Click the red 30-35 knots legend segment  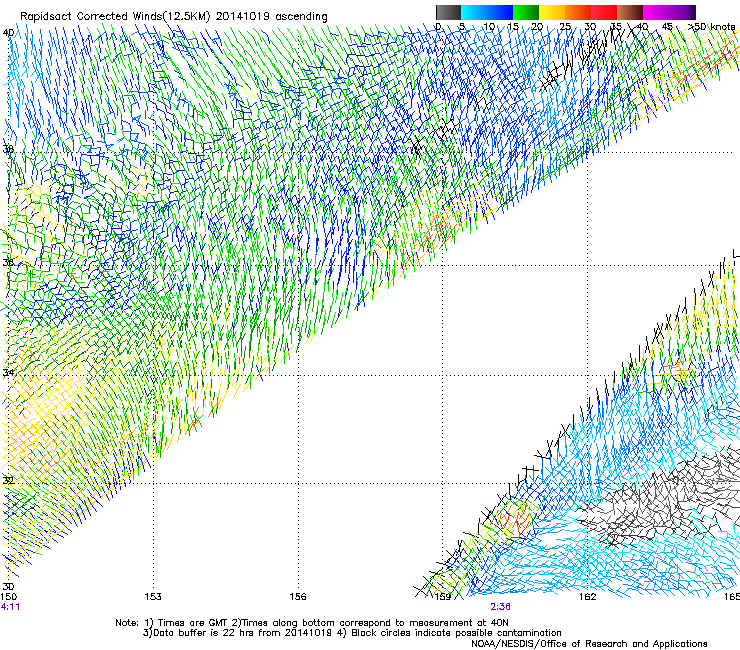click(x=604, y=12)
